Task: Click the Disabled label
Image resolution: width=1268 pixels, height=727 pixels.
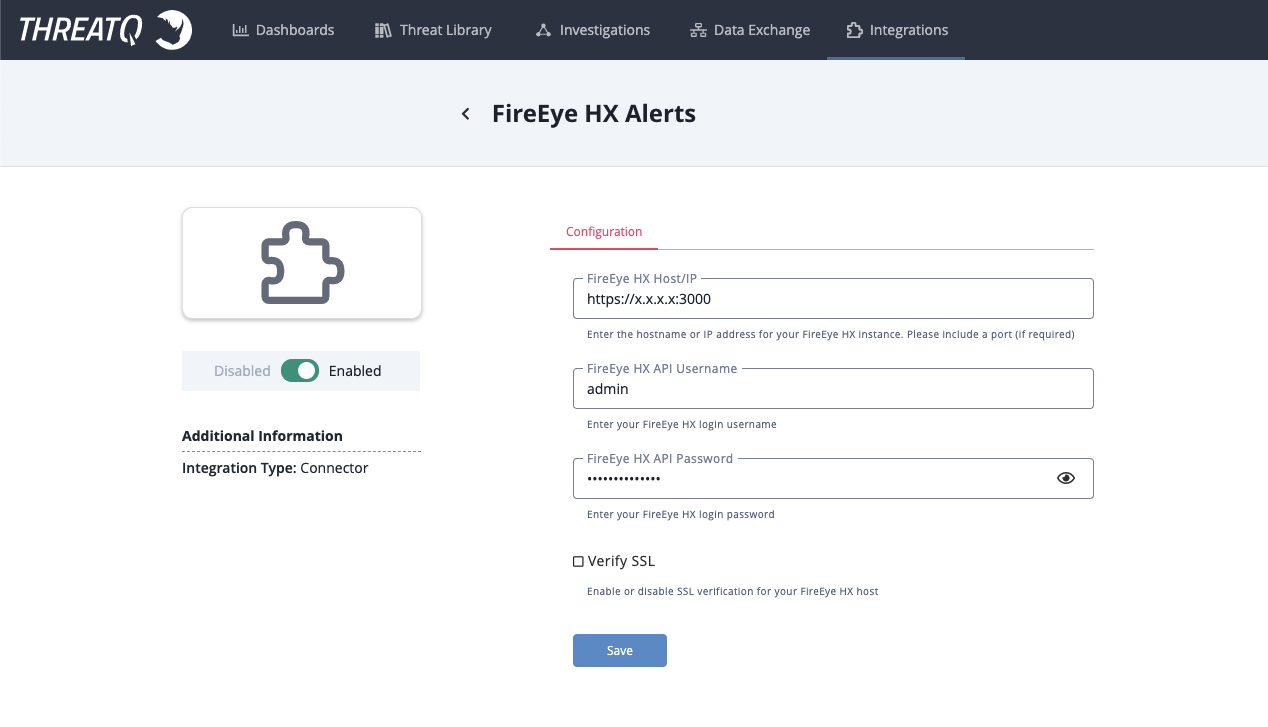Action: click(x=242, y=371)
